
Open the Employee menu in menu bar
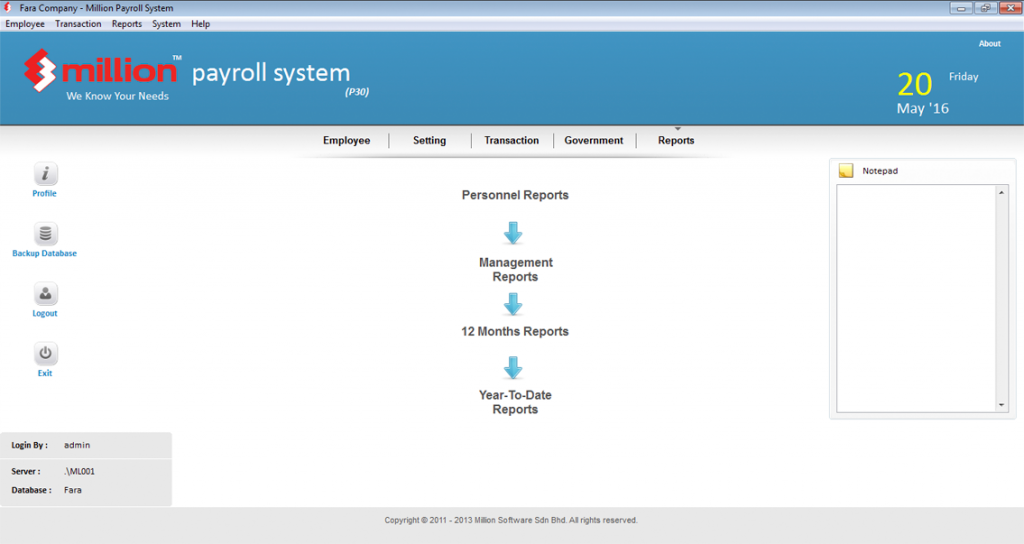pos(25,24)
